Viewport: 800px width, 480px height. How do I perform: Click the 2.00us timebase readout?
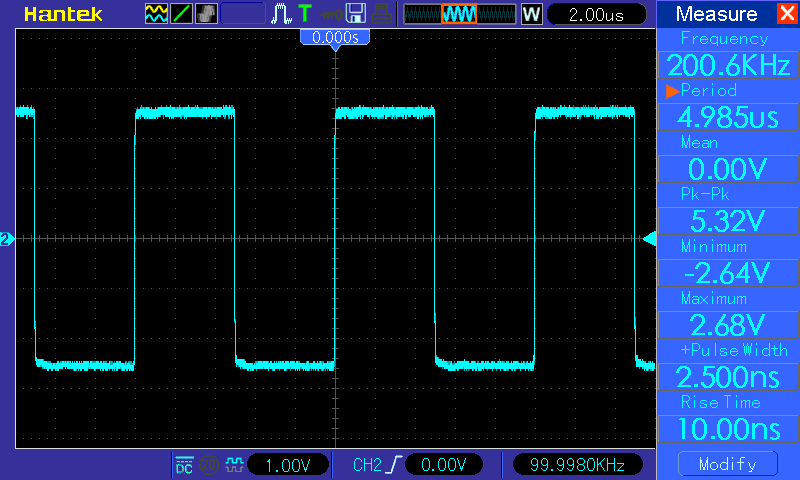click(x=596, y=14)
